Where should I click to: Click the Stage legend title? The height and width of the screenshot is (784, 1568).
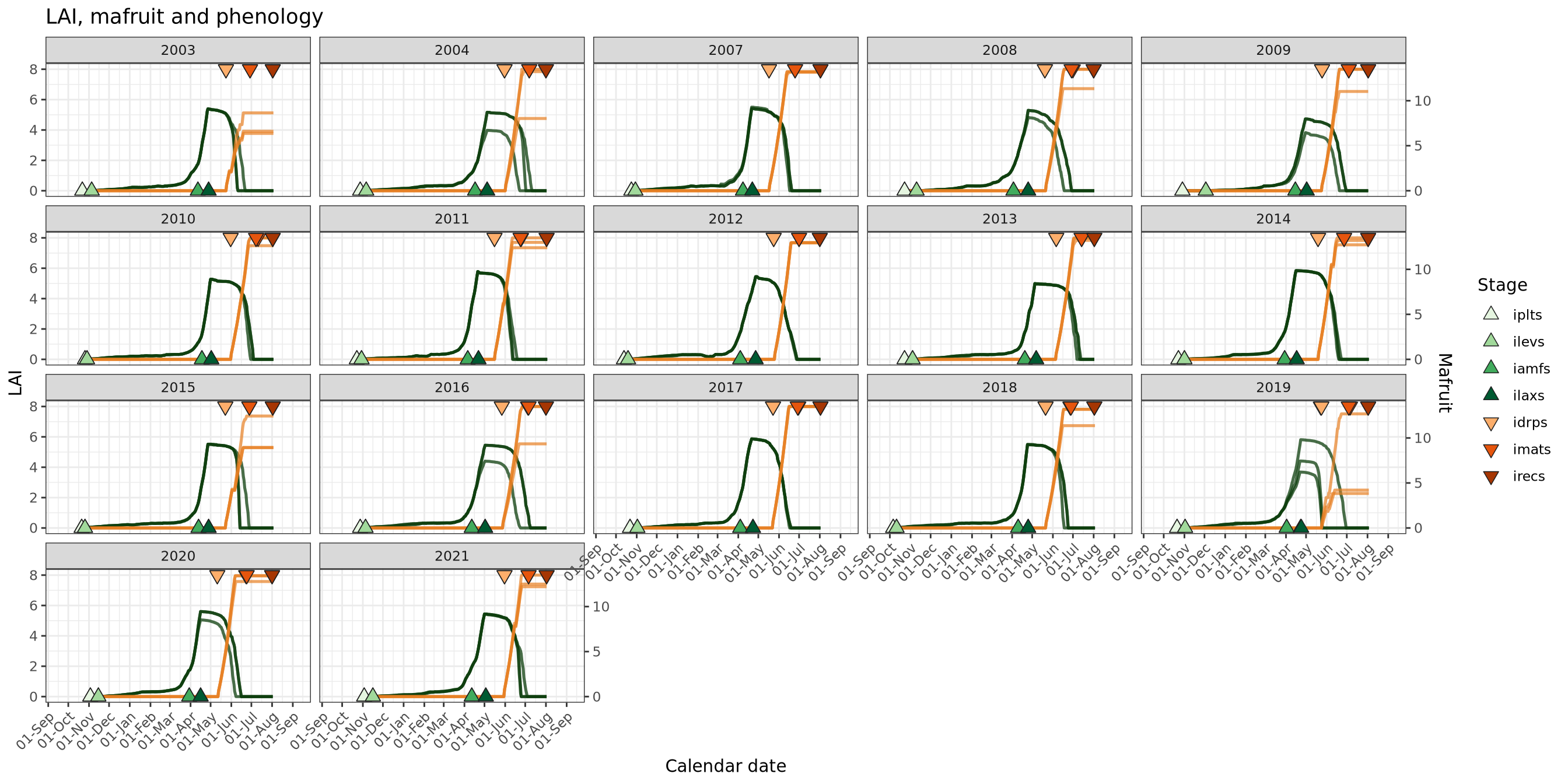[x=1501, y=285]
